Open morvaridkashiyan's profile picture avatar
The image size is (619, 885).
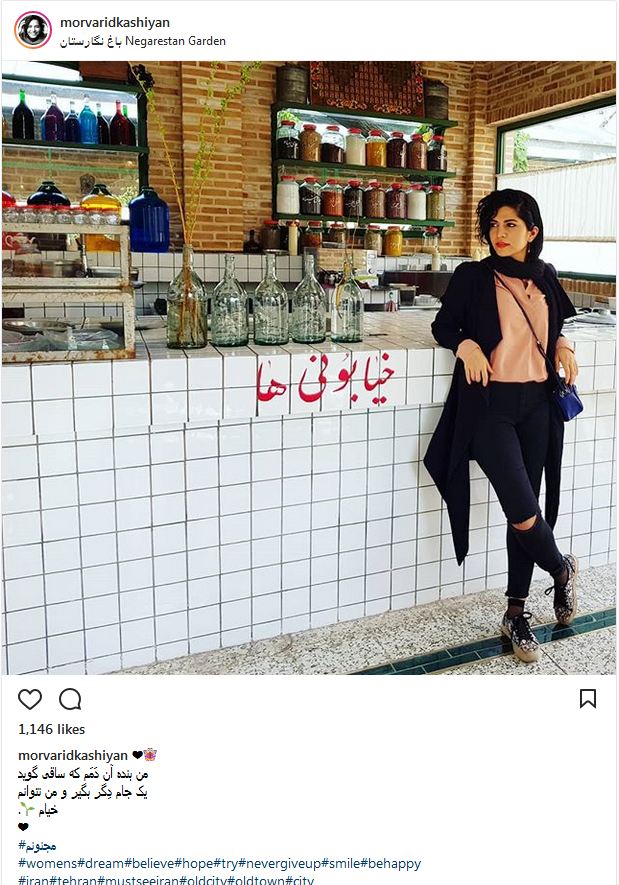pyautogui.click(x=33, y=30)
